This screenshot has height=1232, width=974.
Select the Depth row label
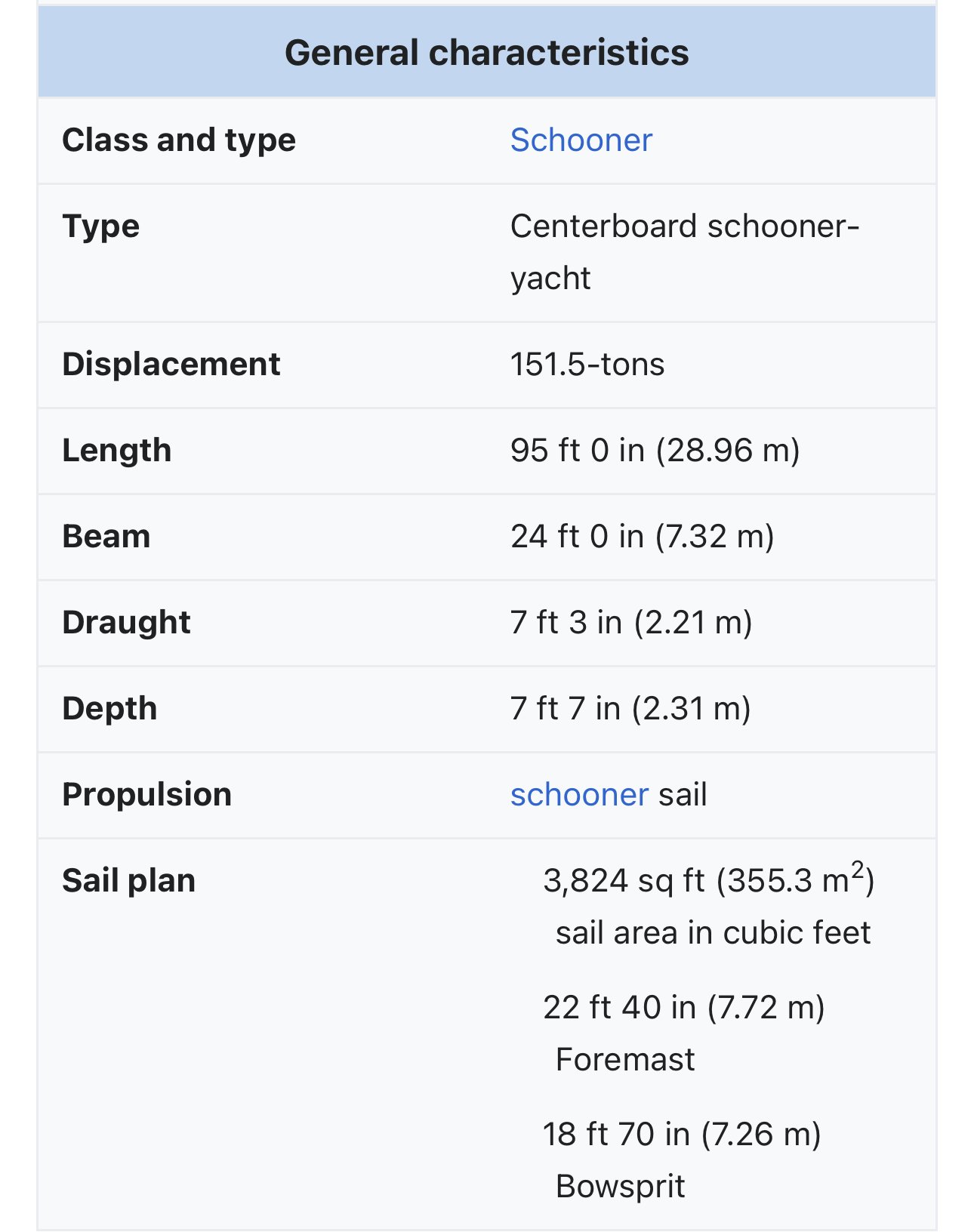point(109,709)
